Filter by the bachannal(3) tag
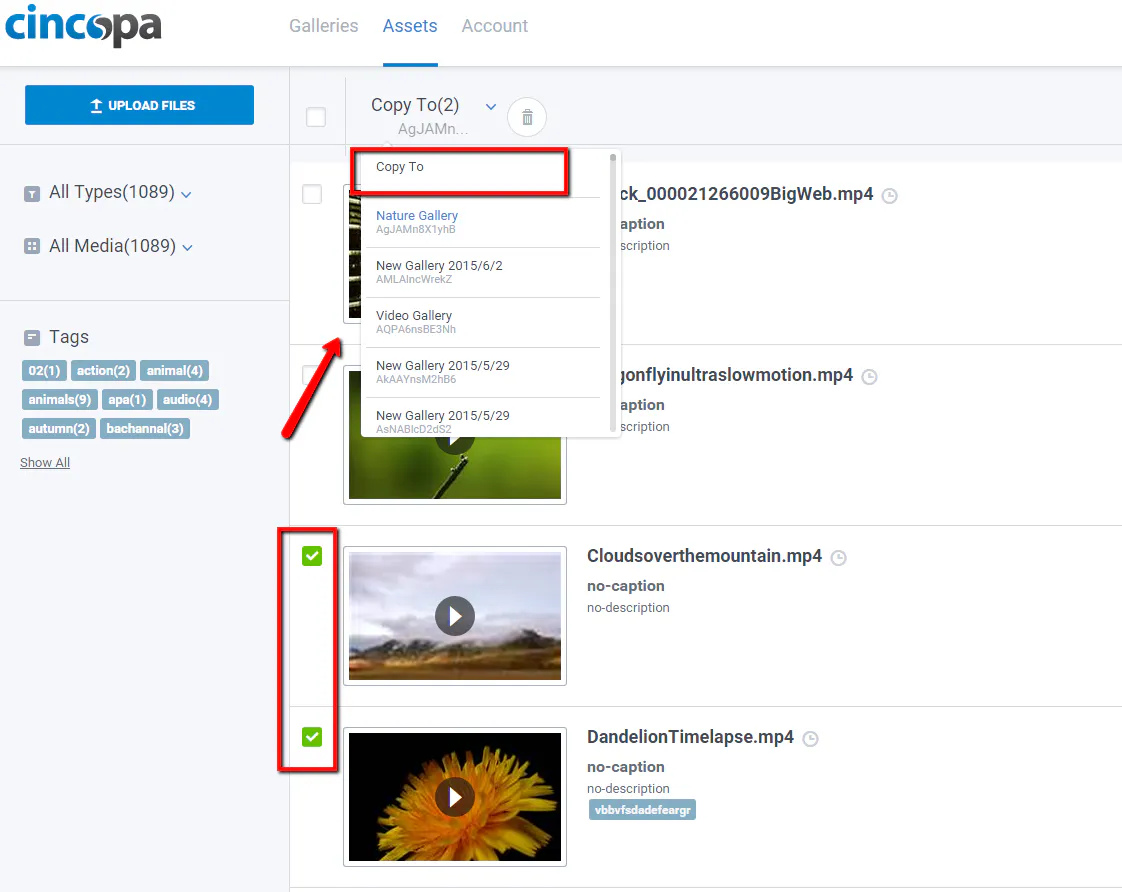Image resolution: width=1122 pixels, height=892 pixels. click(x=145, y=429)
